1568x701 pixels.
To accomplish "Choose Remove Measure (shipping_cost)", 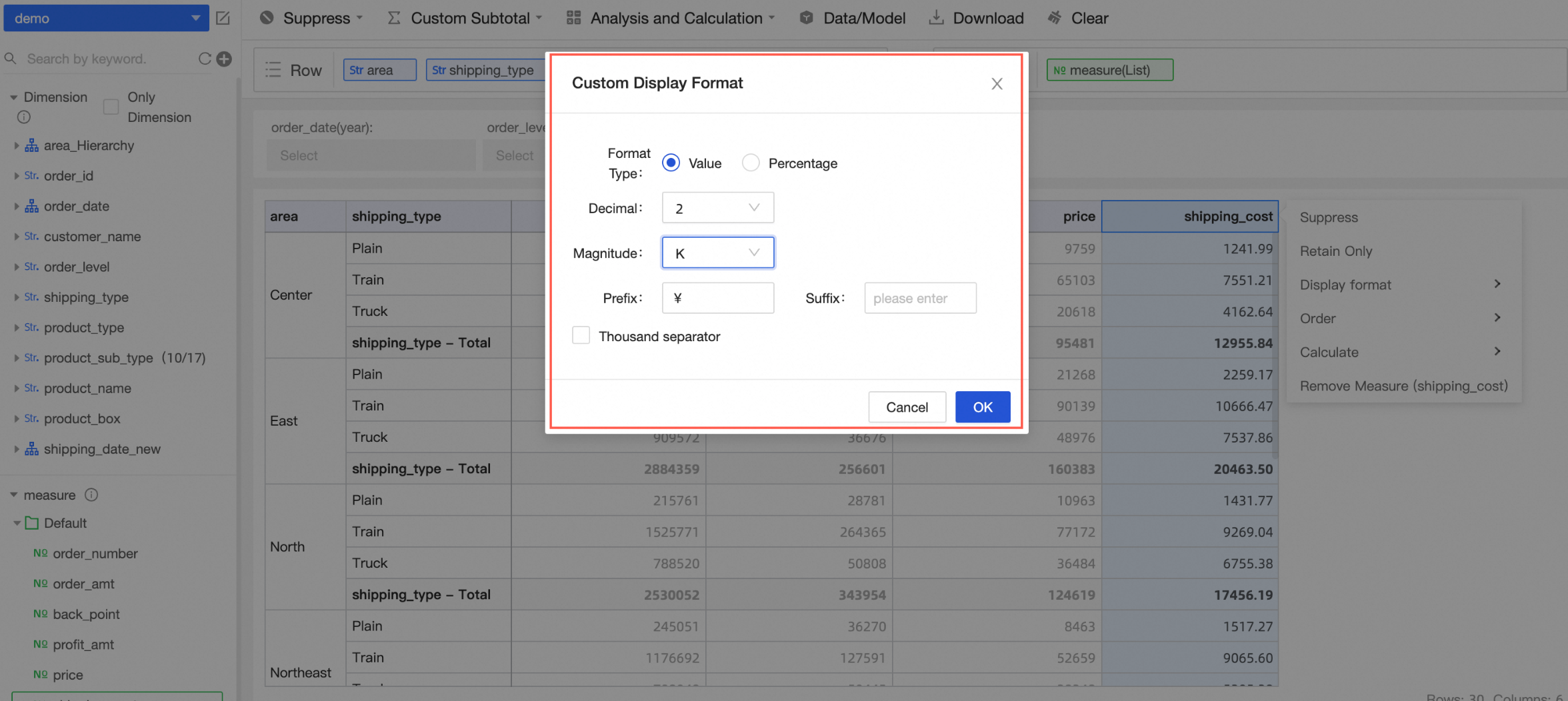I will point(1404,386).
